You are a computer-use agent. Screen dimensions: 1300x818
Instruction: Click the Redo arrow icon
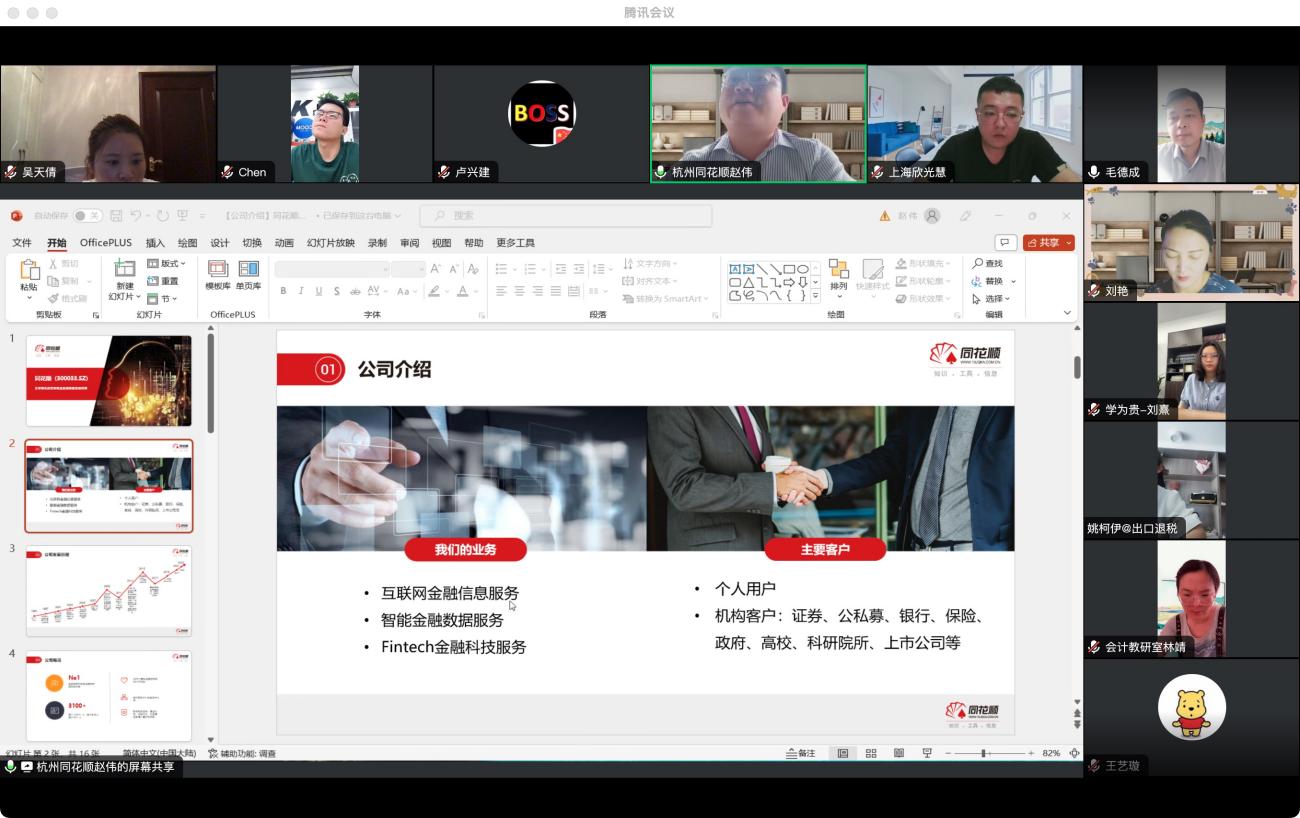tap(163, 215)
